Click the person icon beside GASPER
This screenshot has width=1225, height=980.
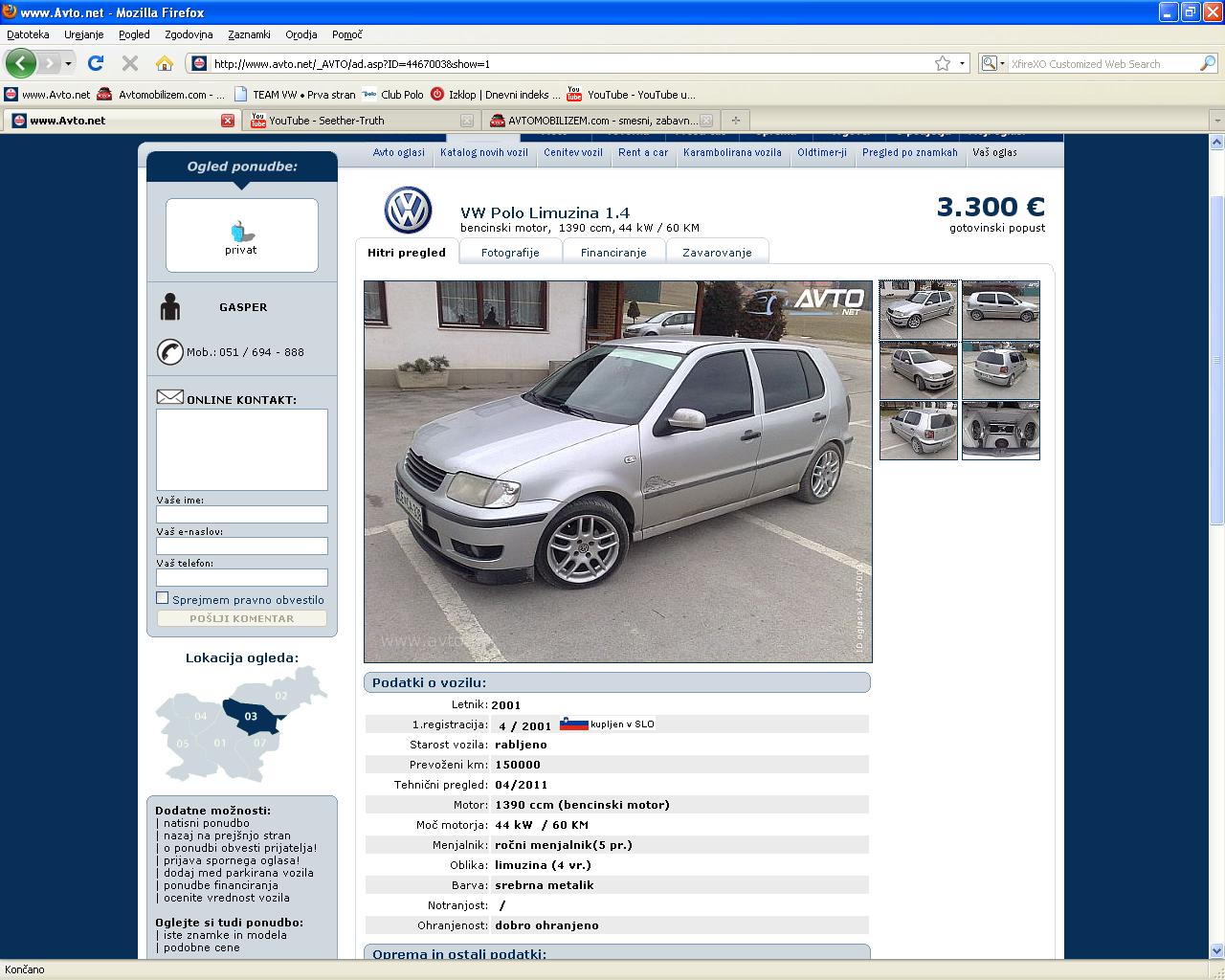pyautogui.click(x=170, y=306)
